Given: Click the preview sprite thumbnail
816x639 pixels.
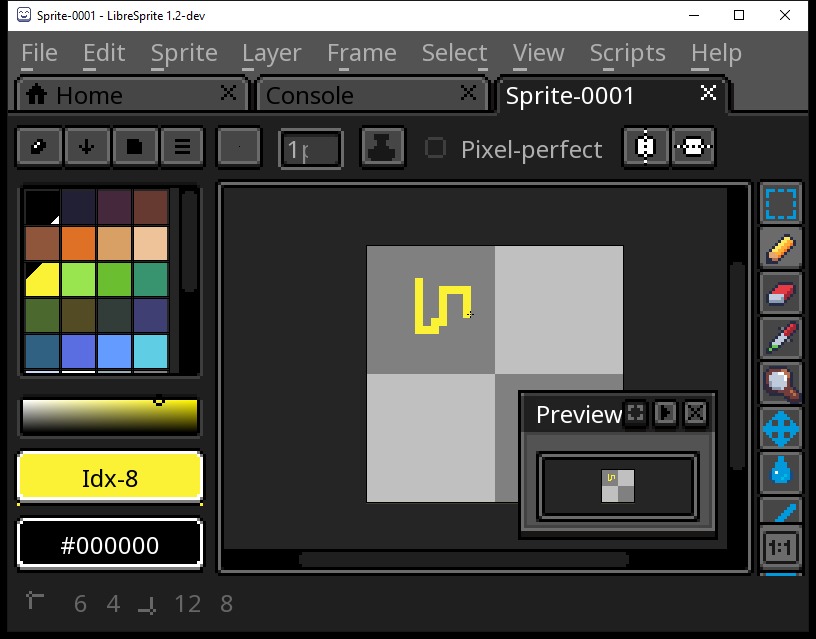Looking at the screenshot, I should click(x=618, y=486).
